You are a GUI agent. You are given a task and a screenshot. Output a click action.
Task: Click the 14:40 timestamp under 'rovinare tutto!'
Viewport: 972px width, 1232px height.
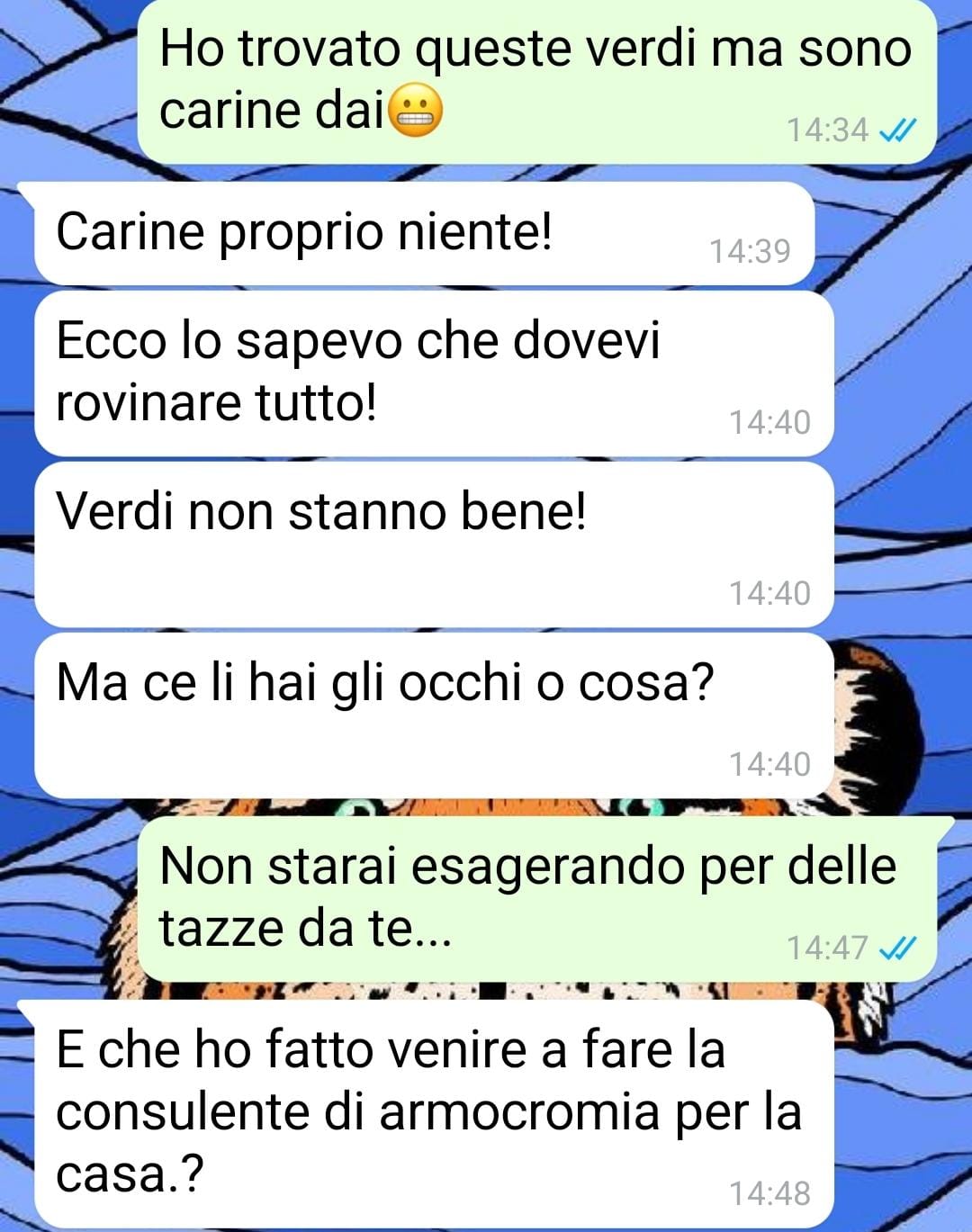[x=769, y=422]
